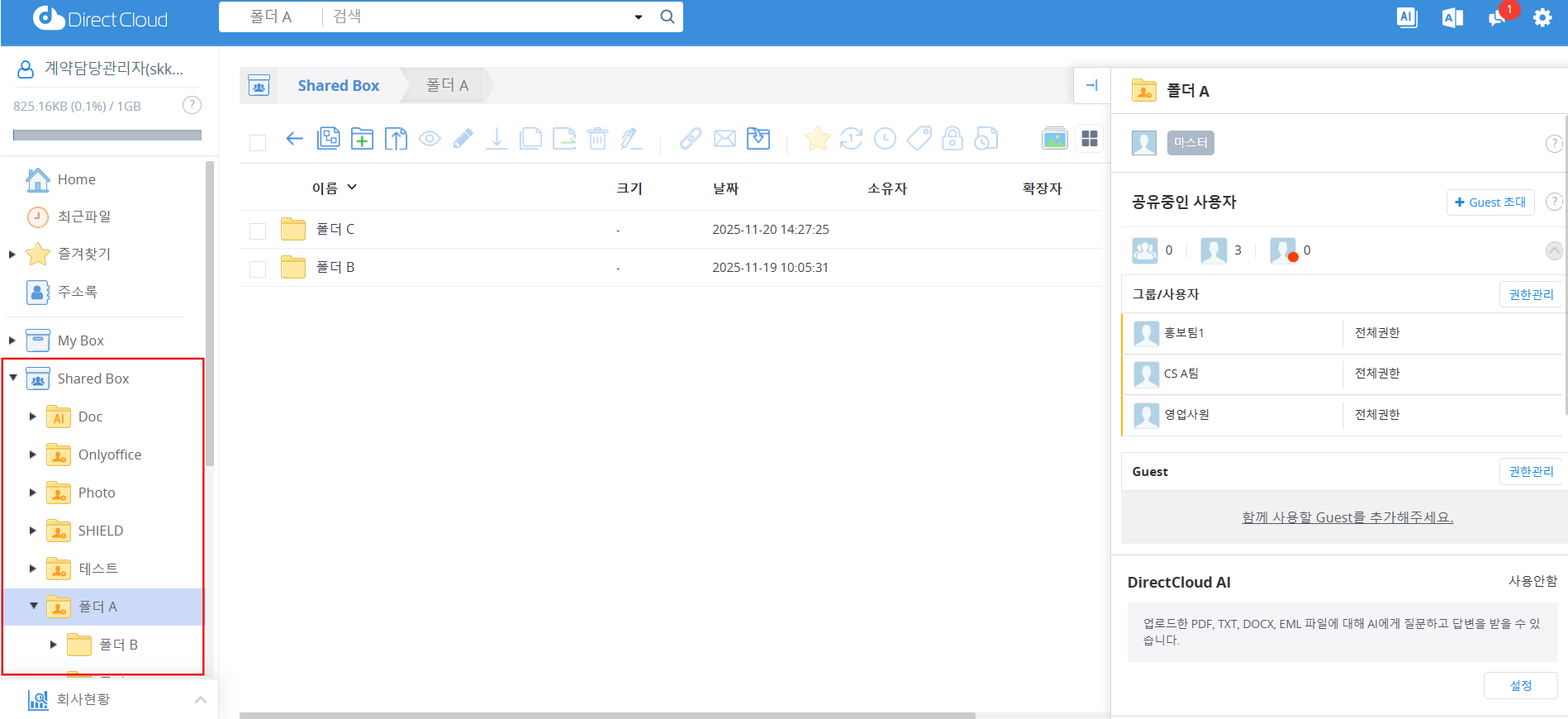This screenshot has height=719, width=1568.
Task: Check the box for 폴더 B
Action: (x=258, y=269)
